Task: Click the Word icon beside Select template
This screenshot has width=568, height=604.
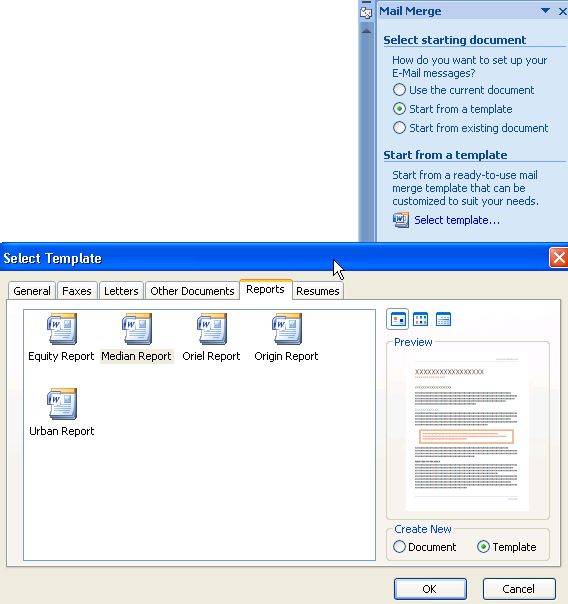Action: coord(401,220)
